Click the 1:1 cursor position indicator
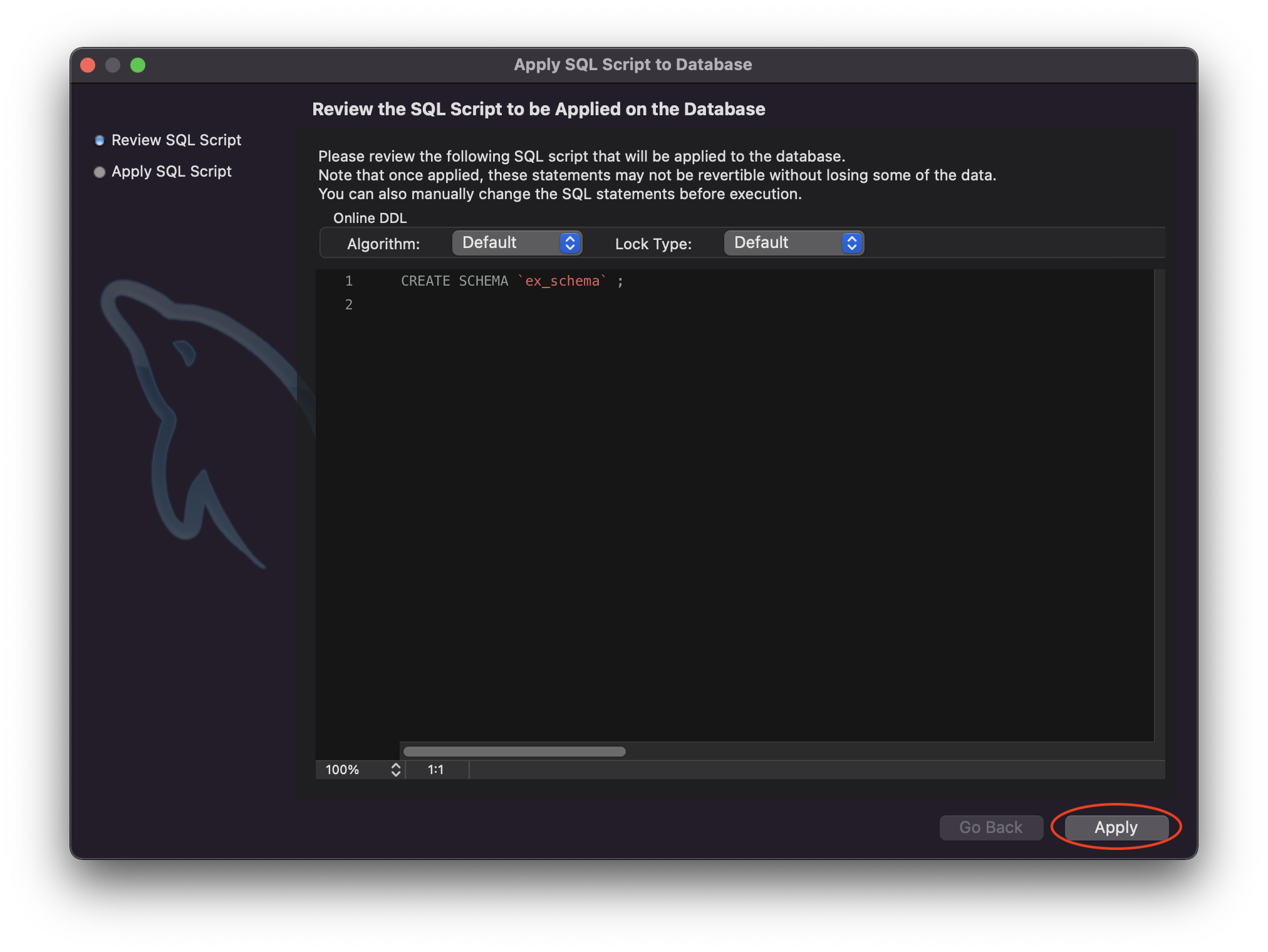Viewport: 1268px width, 952px height. (436, 770)
